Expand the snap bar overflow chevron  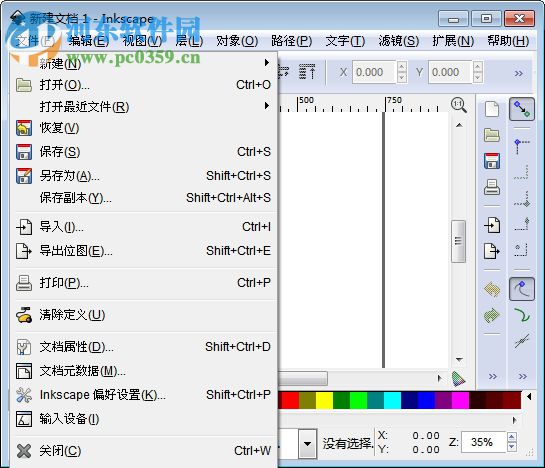click(522, 376)
